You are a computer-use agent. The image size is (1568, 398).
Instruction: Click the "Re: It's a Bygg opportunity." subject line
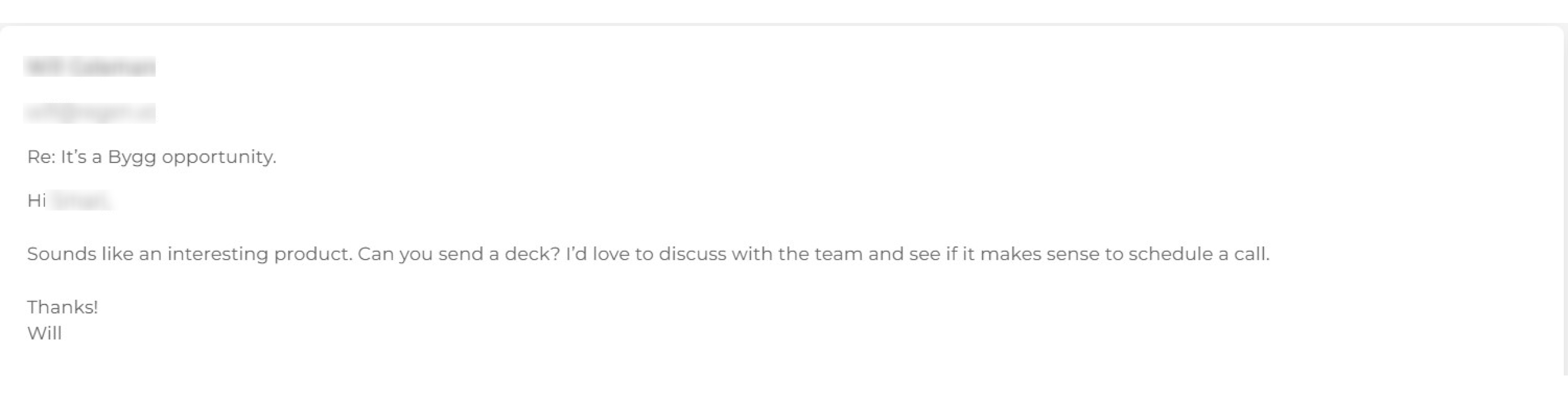tap(151, 157)
